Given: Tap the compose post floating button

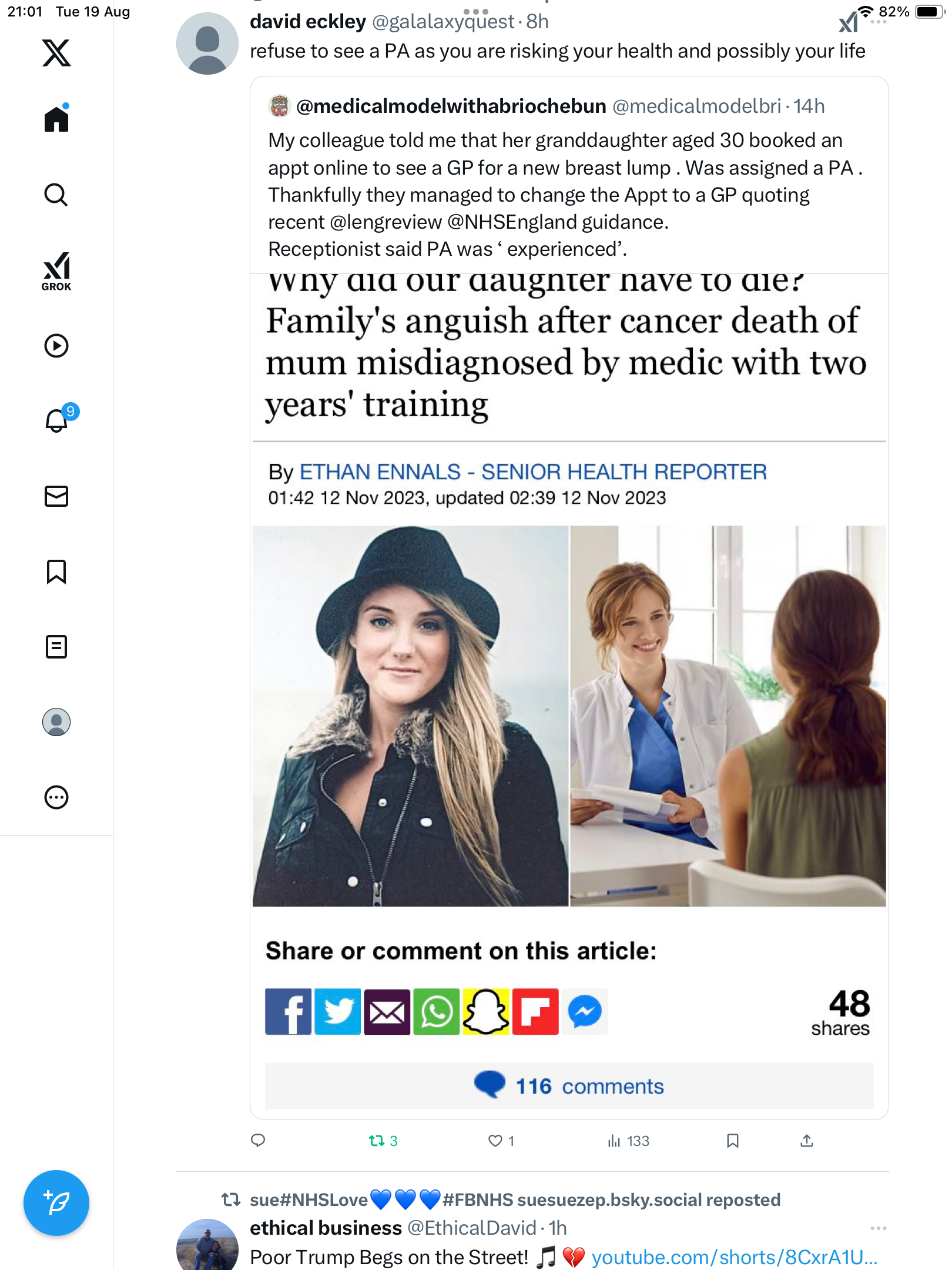Looking at the screenshot, I should pos(56,1203).
